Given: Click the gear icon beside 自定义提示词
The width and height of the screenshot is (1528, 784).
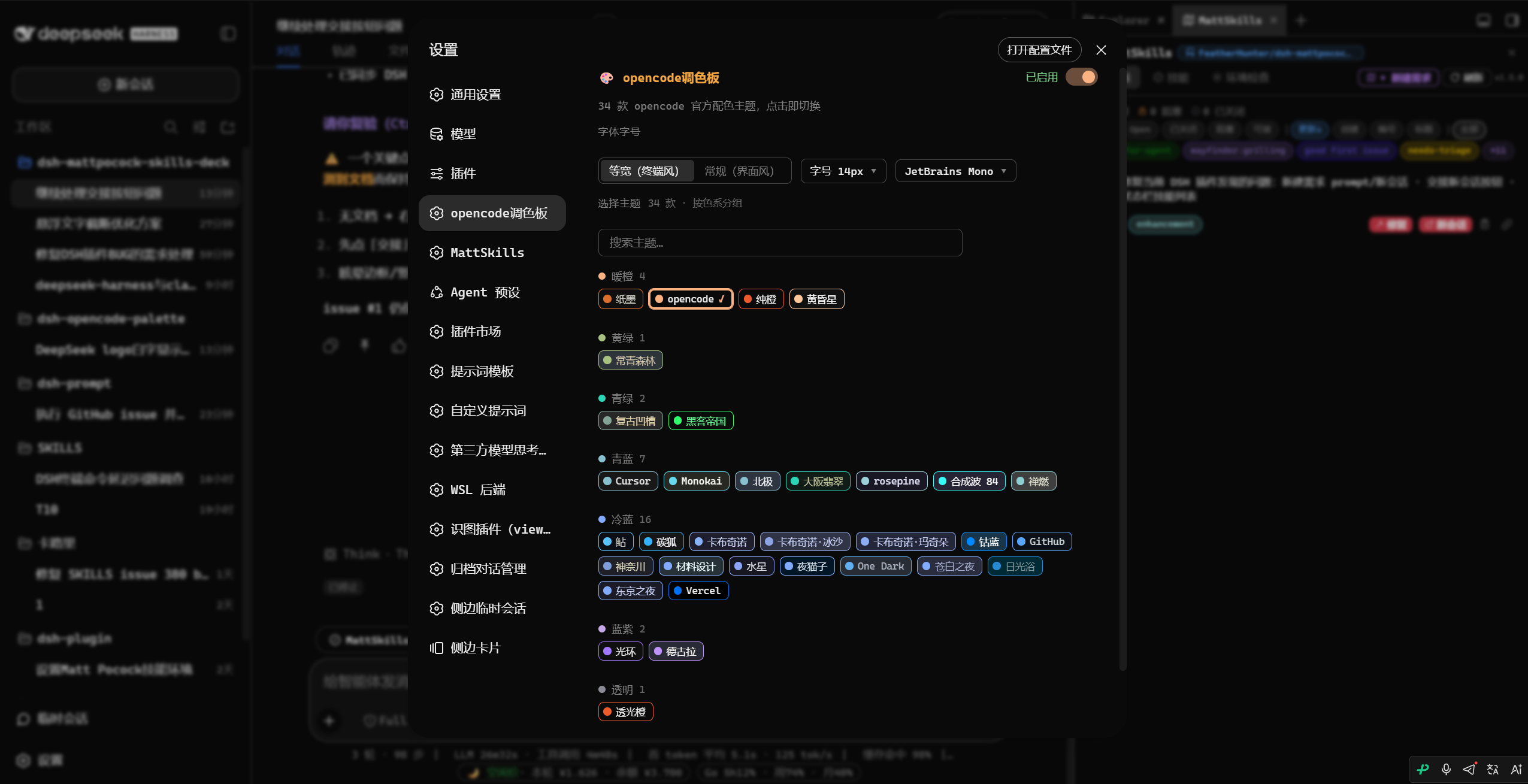Looking at the screenshot, I should pos(437,411).
